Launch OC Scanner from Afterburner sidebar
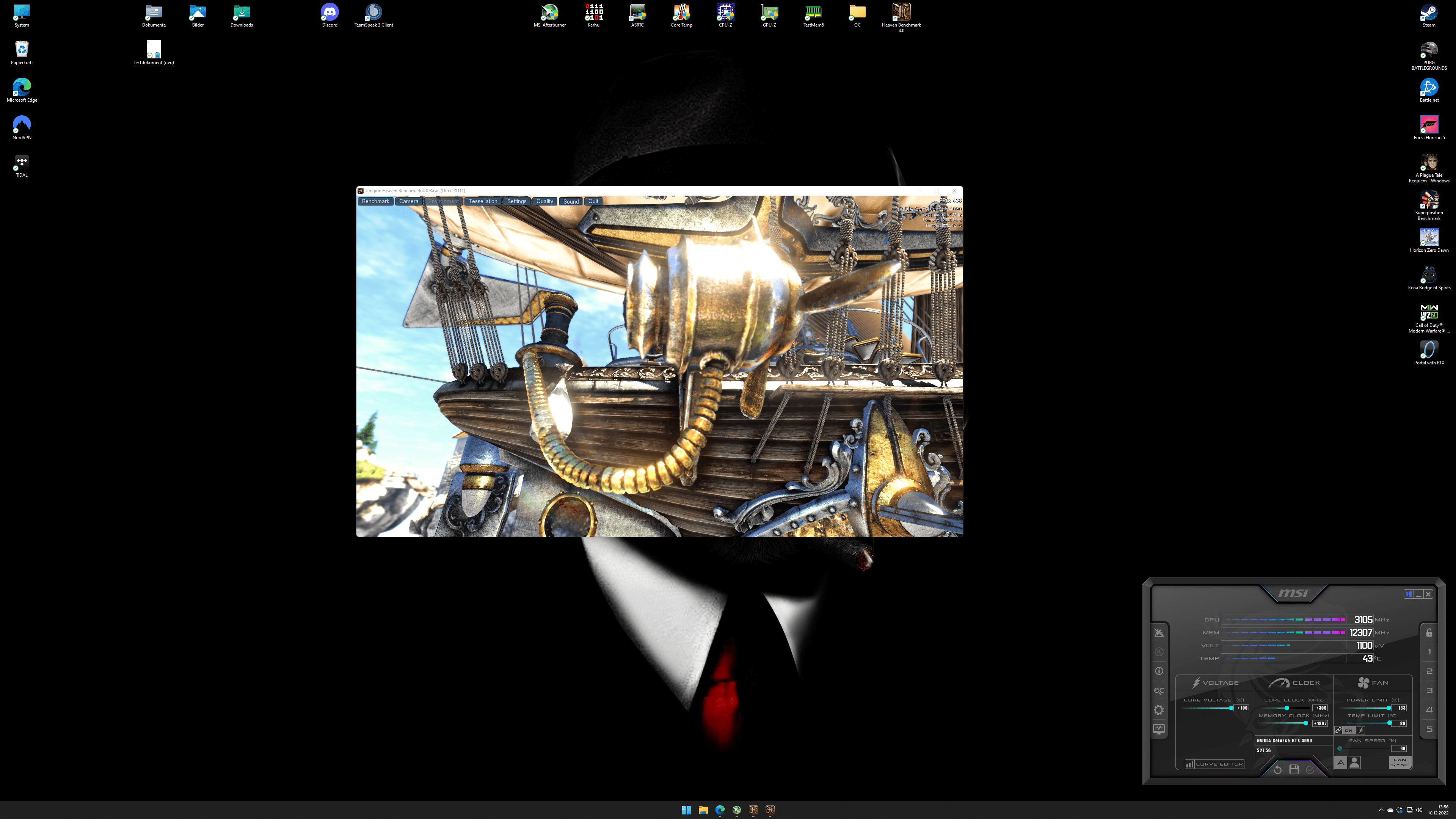1456x819 pixels. 1159,691
